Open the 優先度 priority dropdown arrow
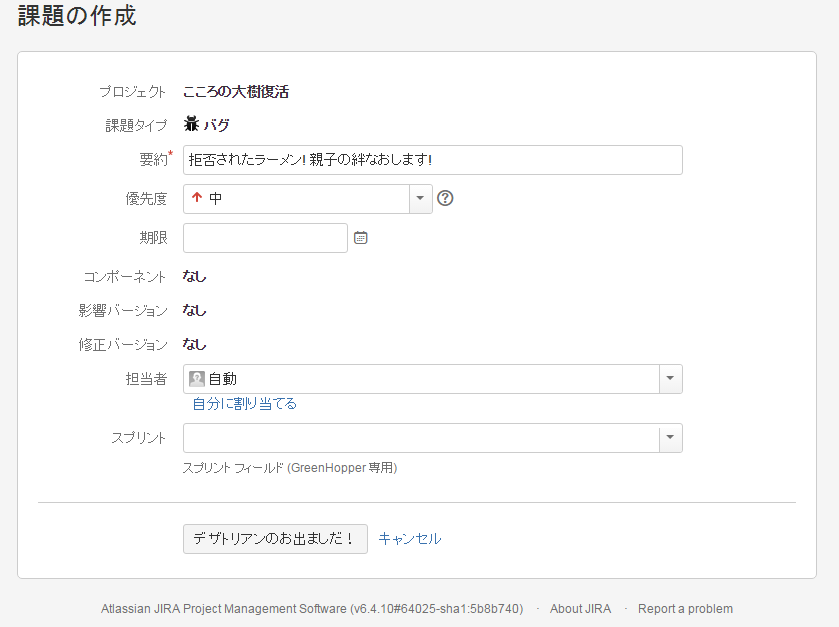The image size is (839, 627). 419,198
